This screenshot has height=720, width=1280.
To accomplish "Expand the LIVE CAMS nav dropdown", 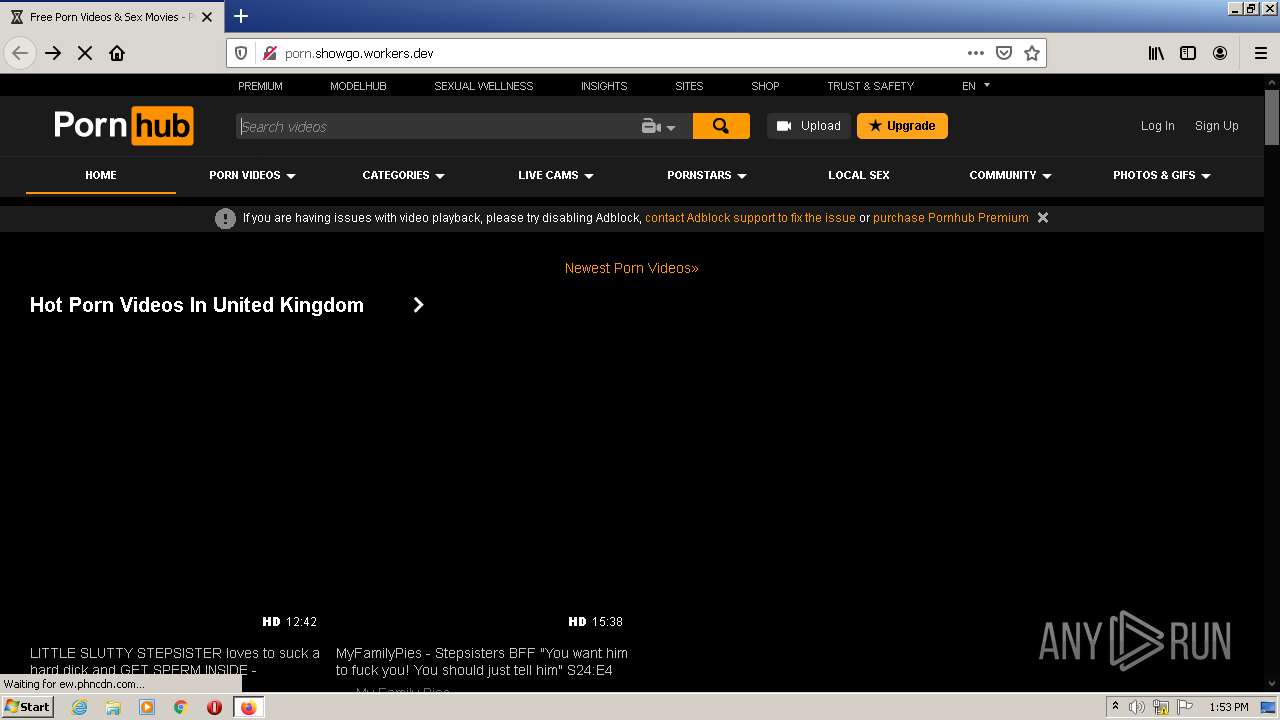I will [x=555, y=175].
